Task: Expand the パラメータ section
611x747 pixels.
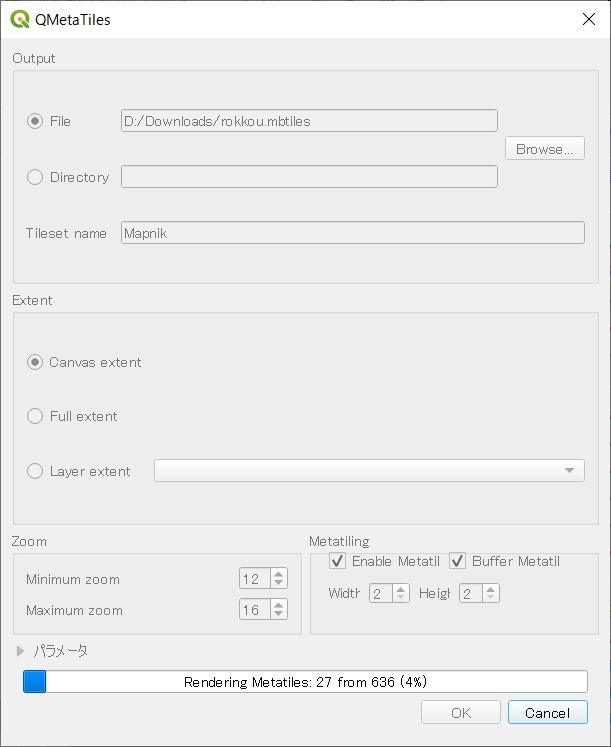Action: pos(20,651)
